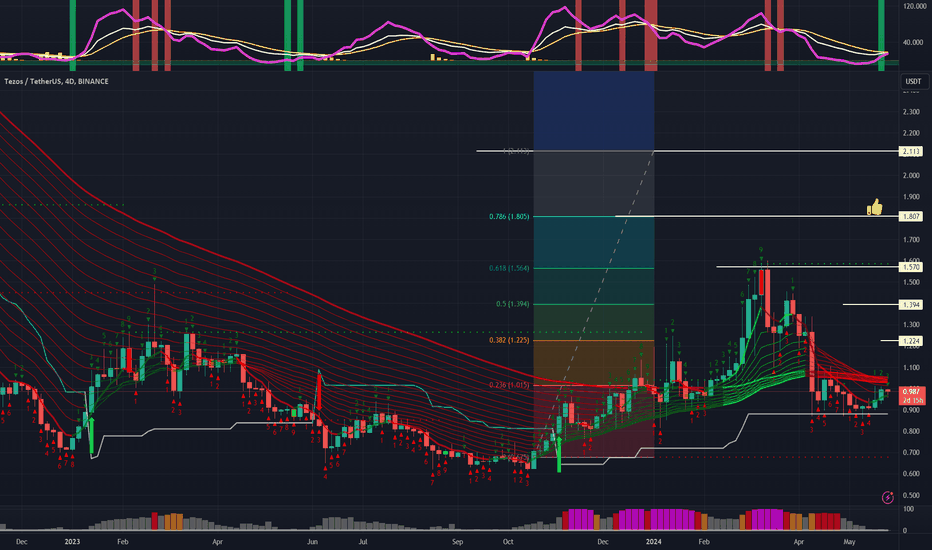Click the pink lightning bolt icon
The height and width of the screenshot is (550, 932).
(887, 497)
